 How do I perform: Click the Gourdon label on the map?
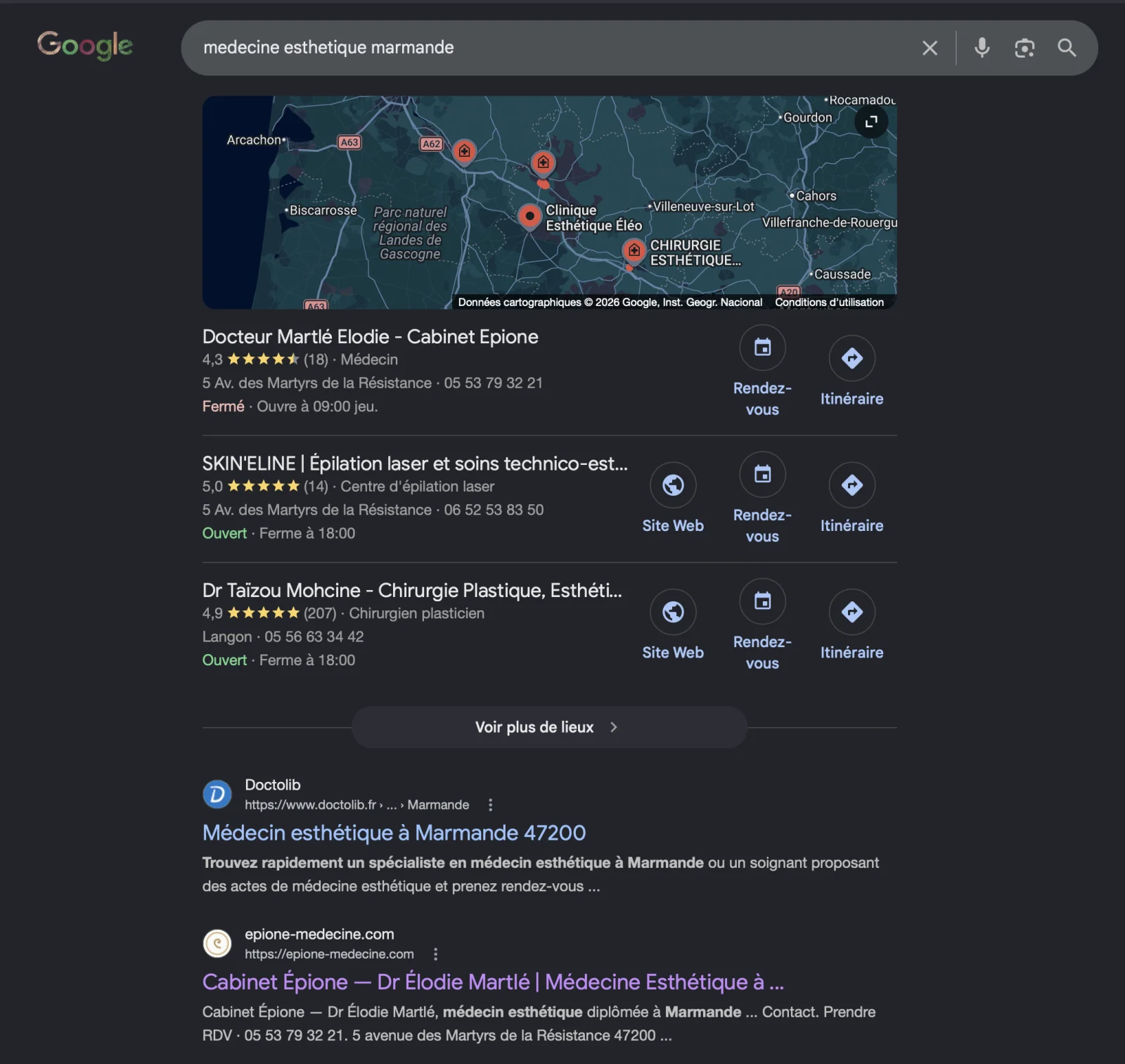[807, 117]
